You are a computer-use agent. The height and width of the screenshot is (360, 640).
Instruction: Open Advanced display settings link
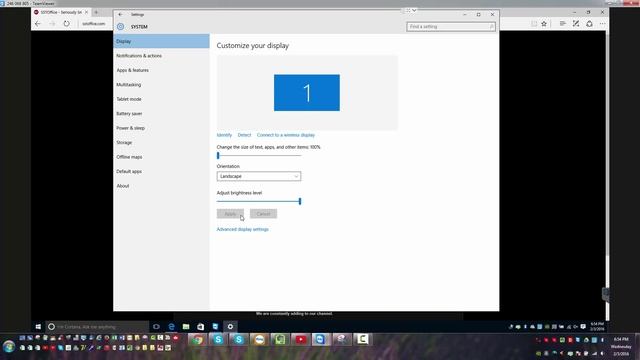click(x=242, y=229)
